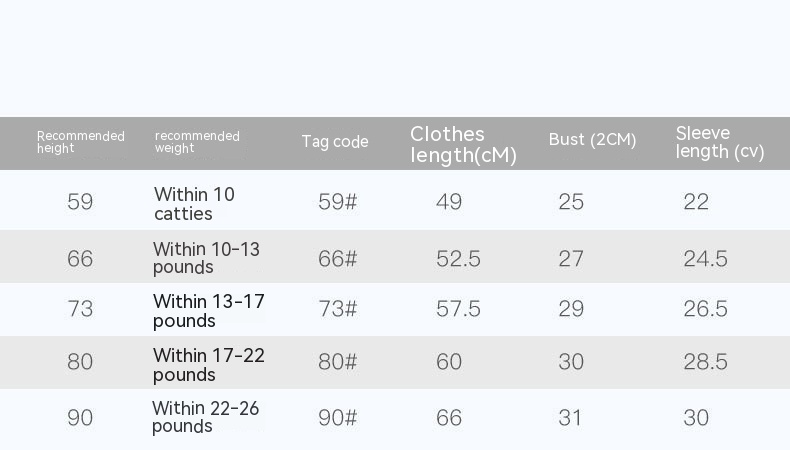The width and height of the screenshot is (790, 450).
Task: Select sleeve length value "28.5"
Action: 705,362
